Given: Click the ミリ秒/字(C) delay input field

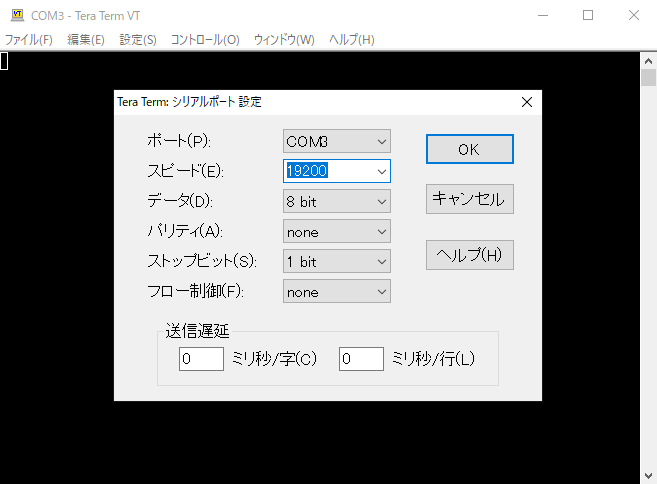Looking at the screenshot, I should coord(201,359).
